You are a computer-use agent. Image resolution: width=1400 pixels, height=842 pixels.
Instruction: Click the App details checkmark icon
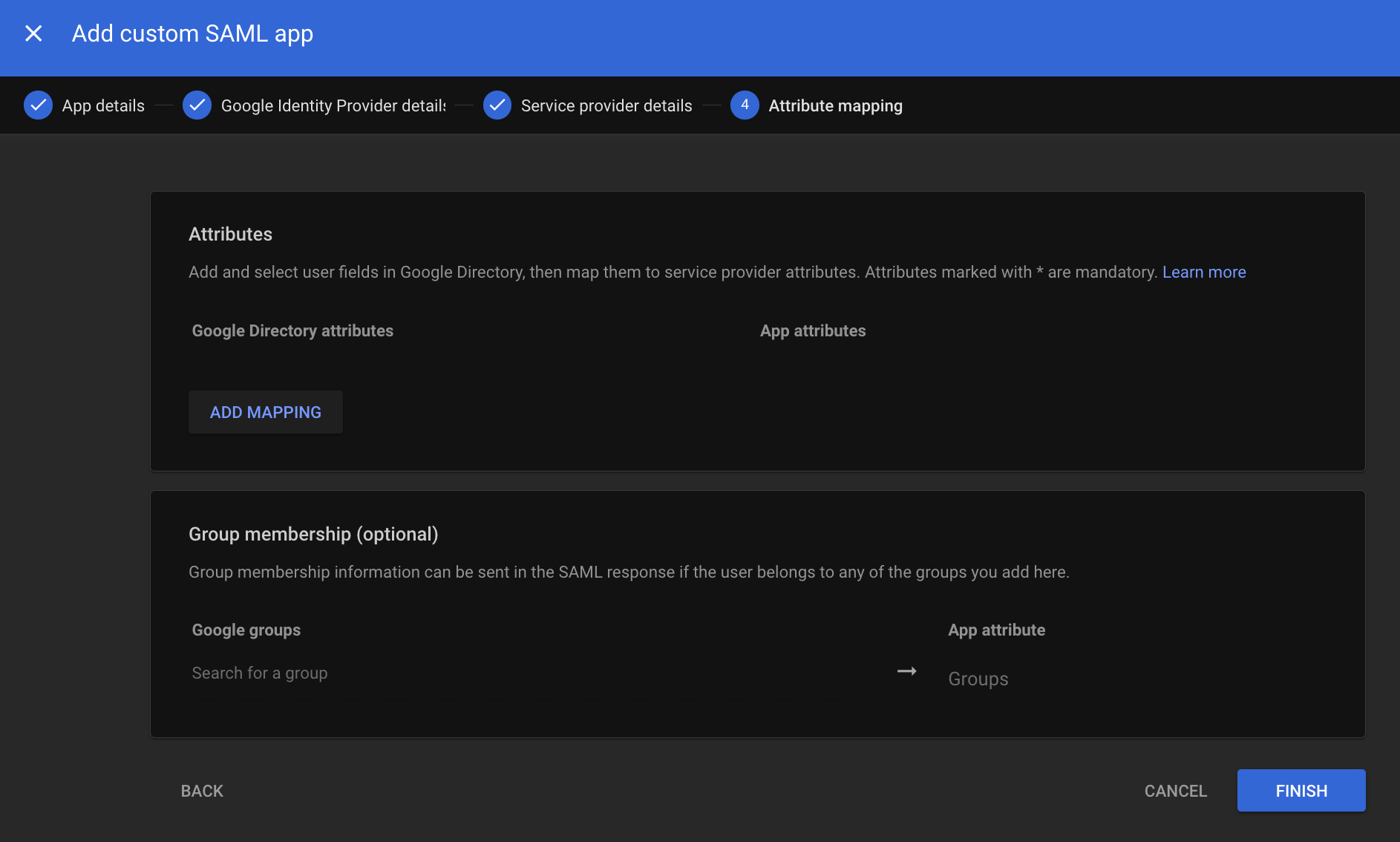(x=38, y=105)
